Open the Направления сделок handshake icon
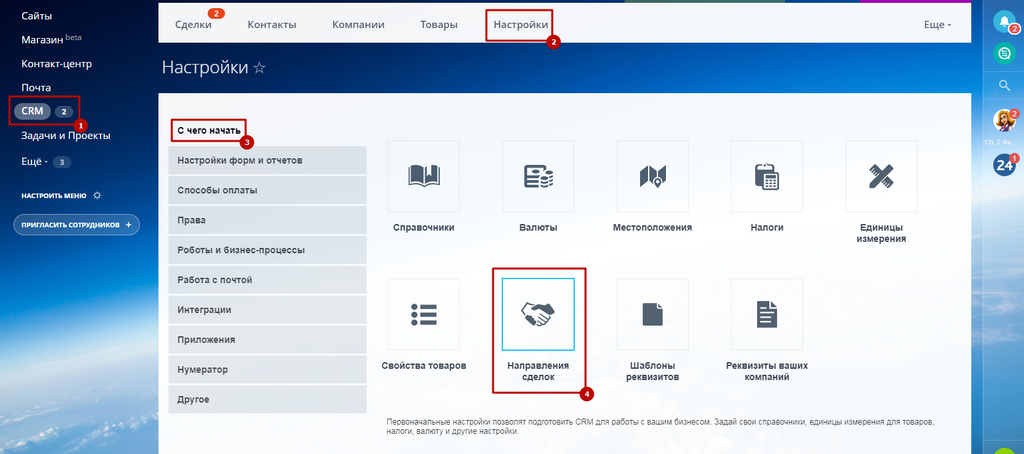 click(538, 314)
